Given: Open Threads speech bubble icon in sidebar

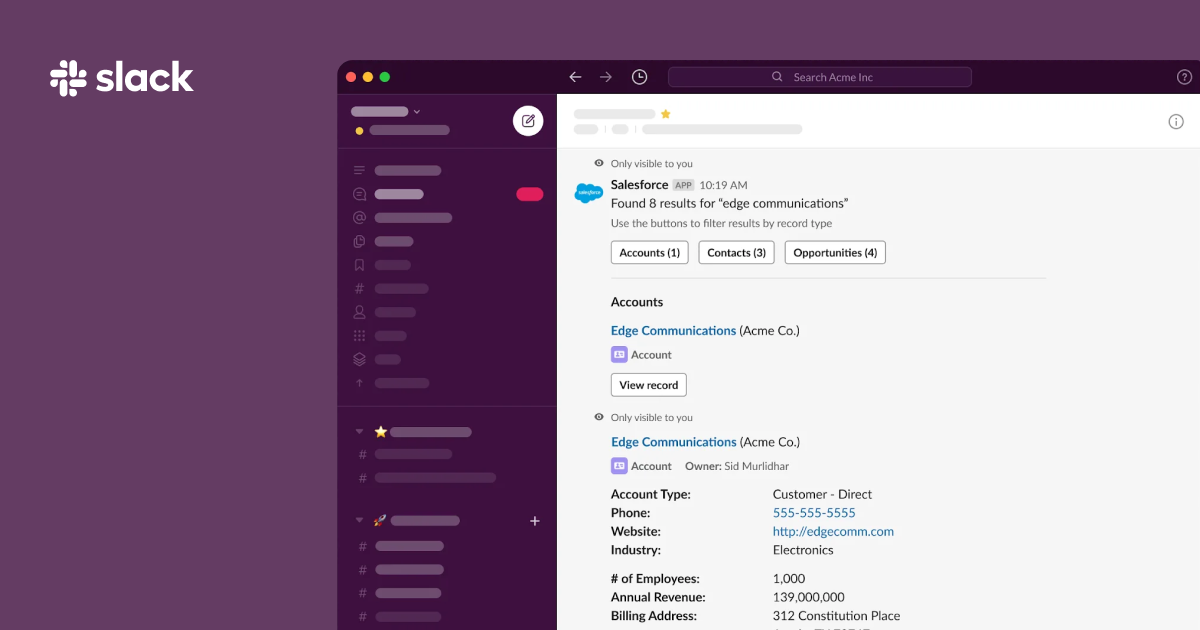Looking at the screenshot, I should pyautogui.click(x=359, y=194).
